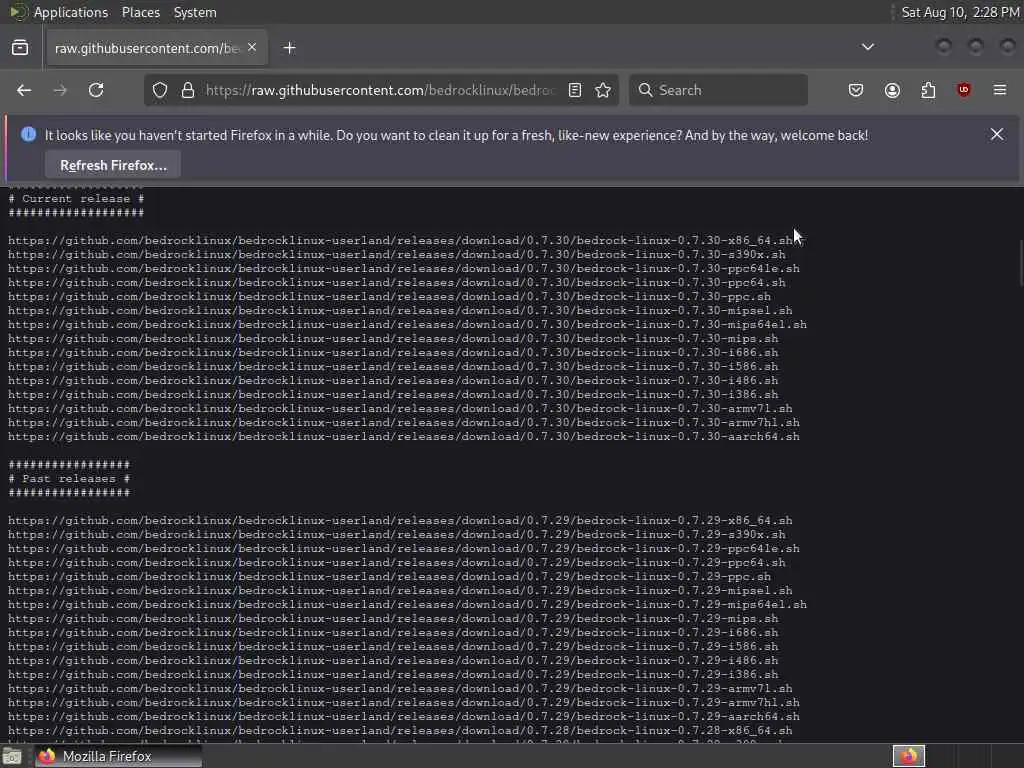Go back to previous page
Image resolution: width=1024 pixels, height=768 pixels.
24,90
